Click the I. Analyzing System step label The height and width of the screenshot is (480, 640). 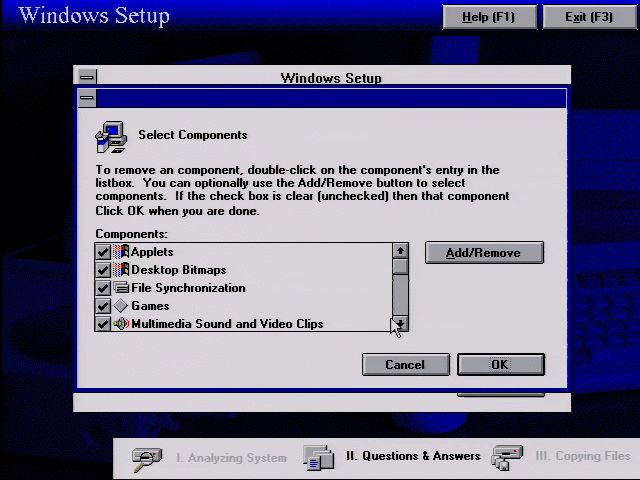(x=231, y=458)
